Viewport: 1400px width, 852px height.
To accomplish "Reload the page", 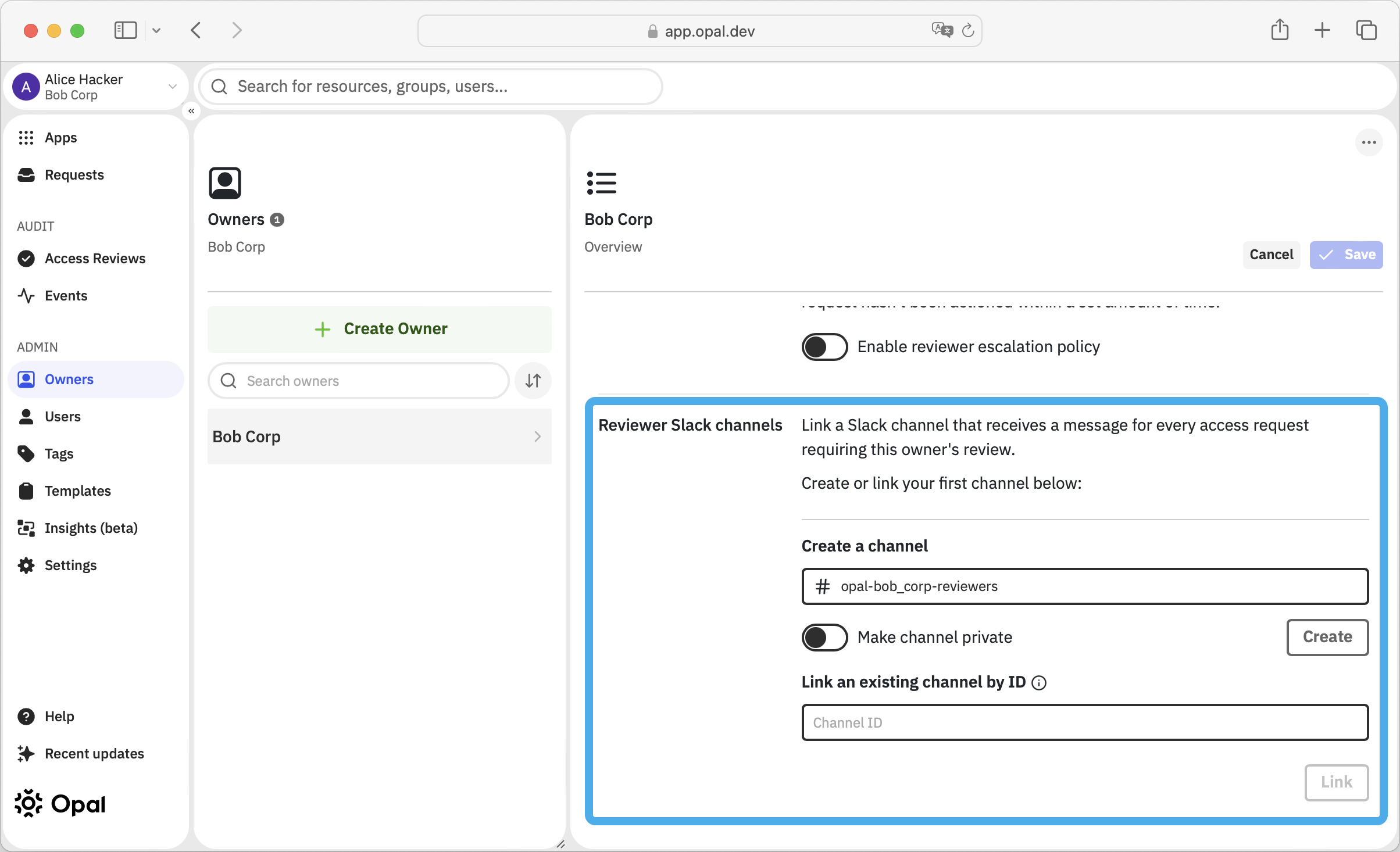I will click(968, 30).
